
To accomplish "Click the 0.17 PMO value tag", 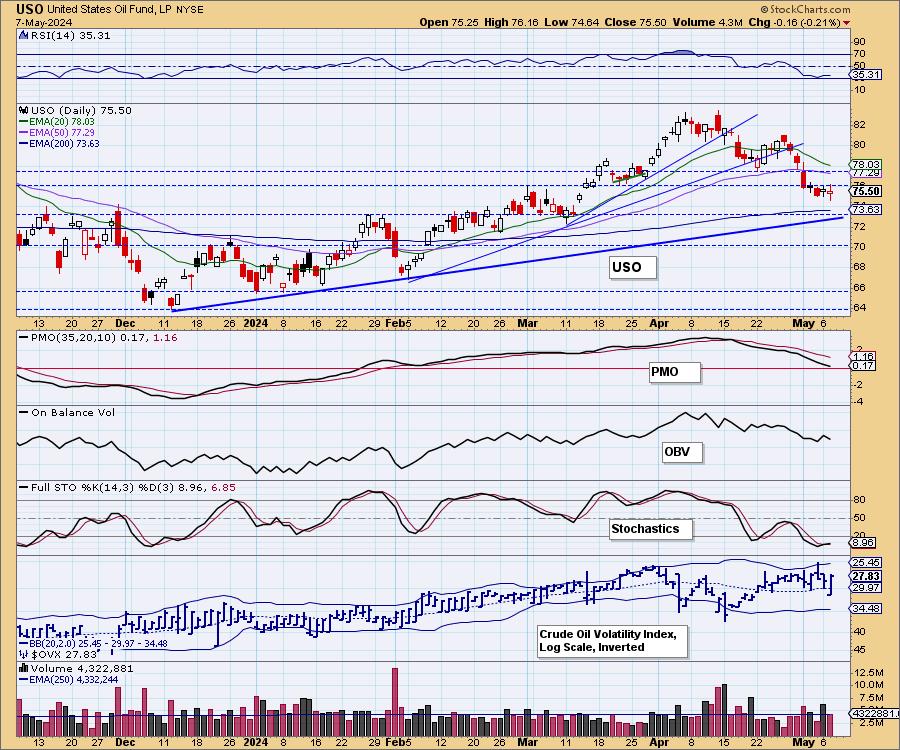I will [x=864, y=366].
